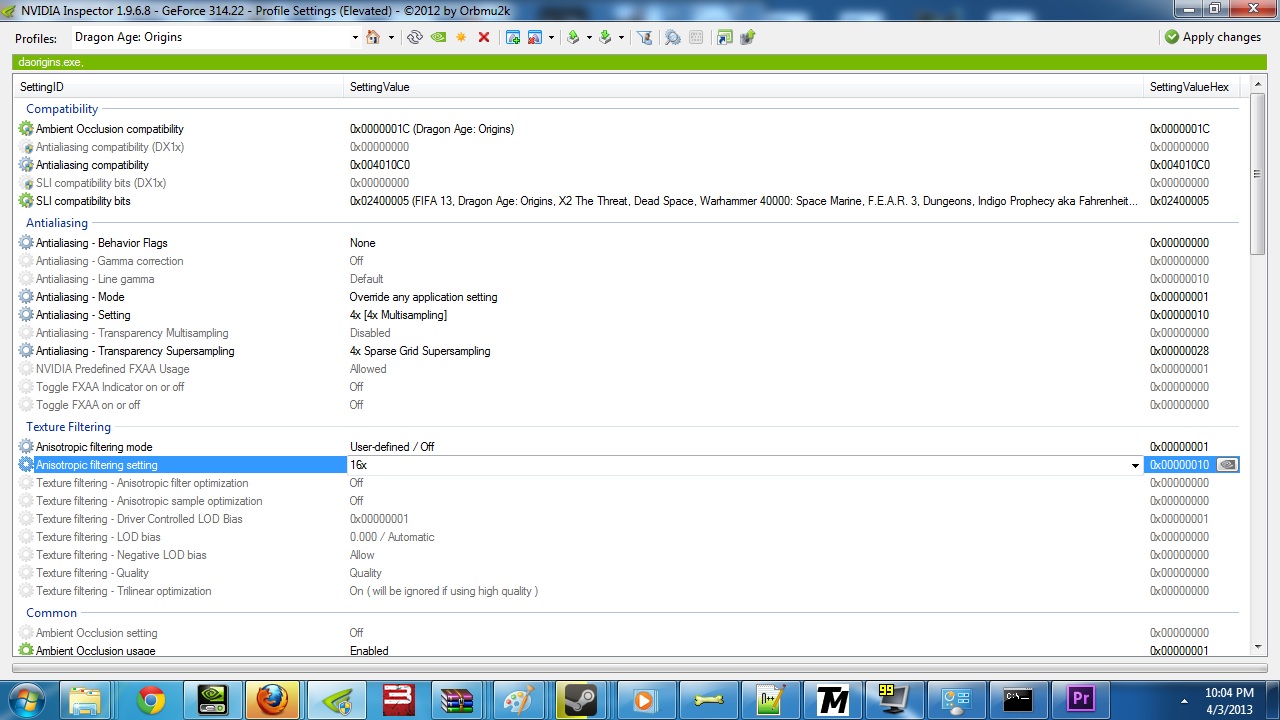Sort by the SettingValueHex column header
This screenshot has height=720, width=1280.
click(1192, 87)
